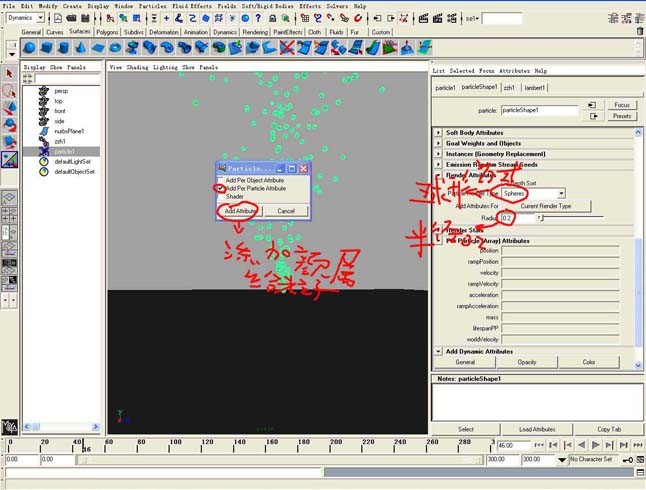Click the four view layout icon
This screenshot has height=490, width=646.
click(x=9, y=215)
